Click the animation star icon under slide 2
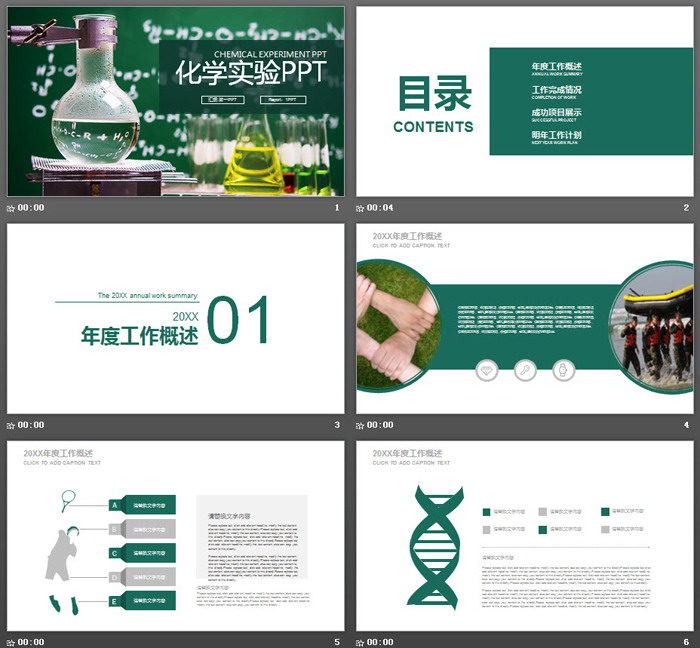The height and width of the screenshot is (648, 700). coord(360,208)
